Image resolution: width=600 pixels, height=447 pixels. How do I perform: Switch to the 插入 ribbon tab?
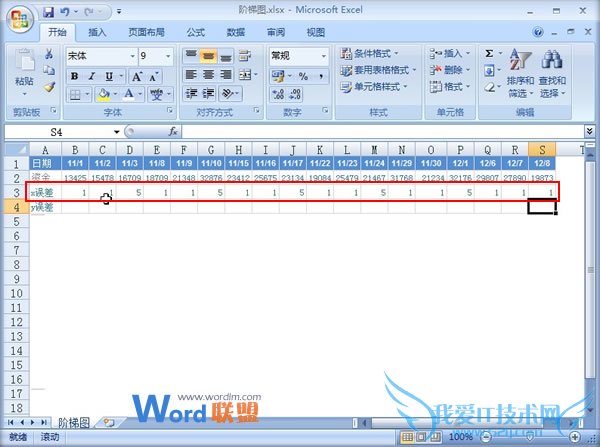(x=97, y=33)
